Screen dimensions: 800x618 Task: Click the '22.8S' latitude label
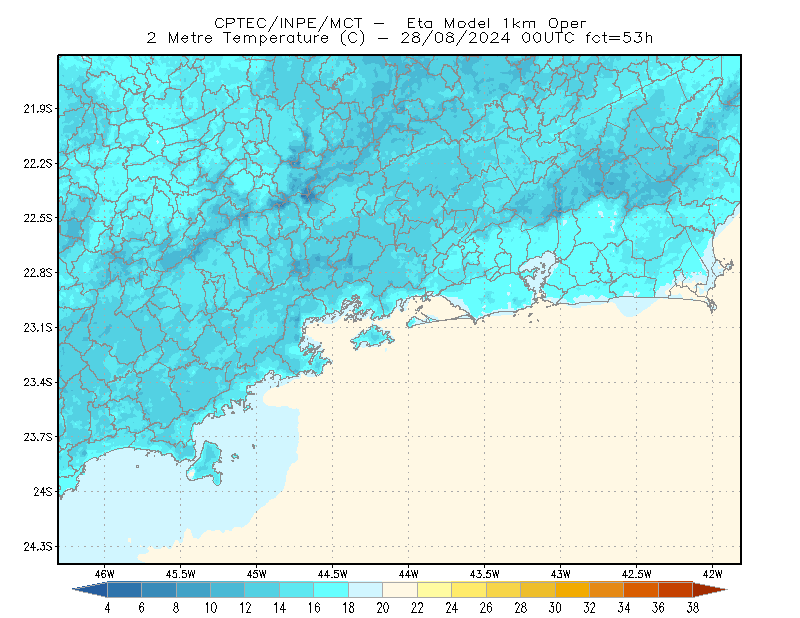(38, 273)
